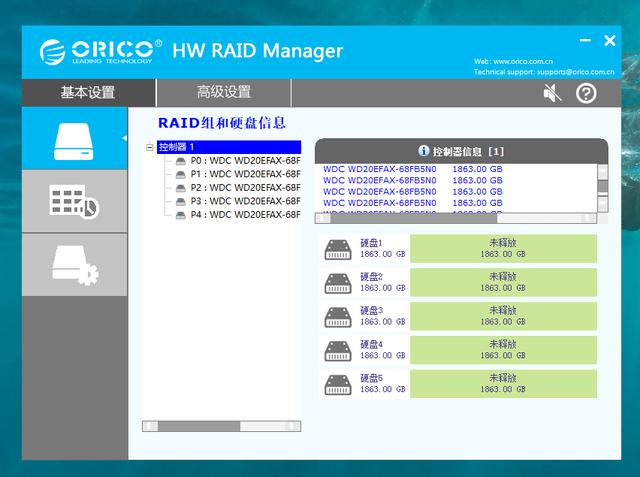Screen dimensions: 640x477
Task: Select P0 WDC WD20EFAX drive in tree
Action: [x=245, y=161]
